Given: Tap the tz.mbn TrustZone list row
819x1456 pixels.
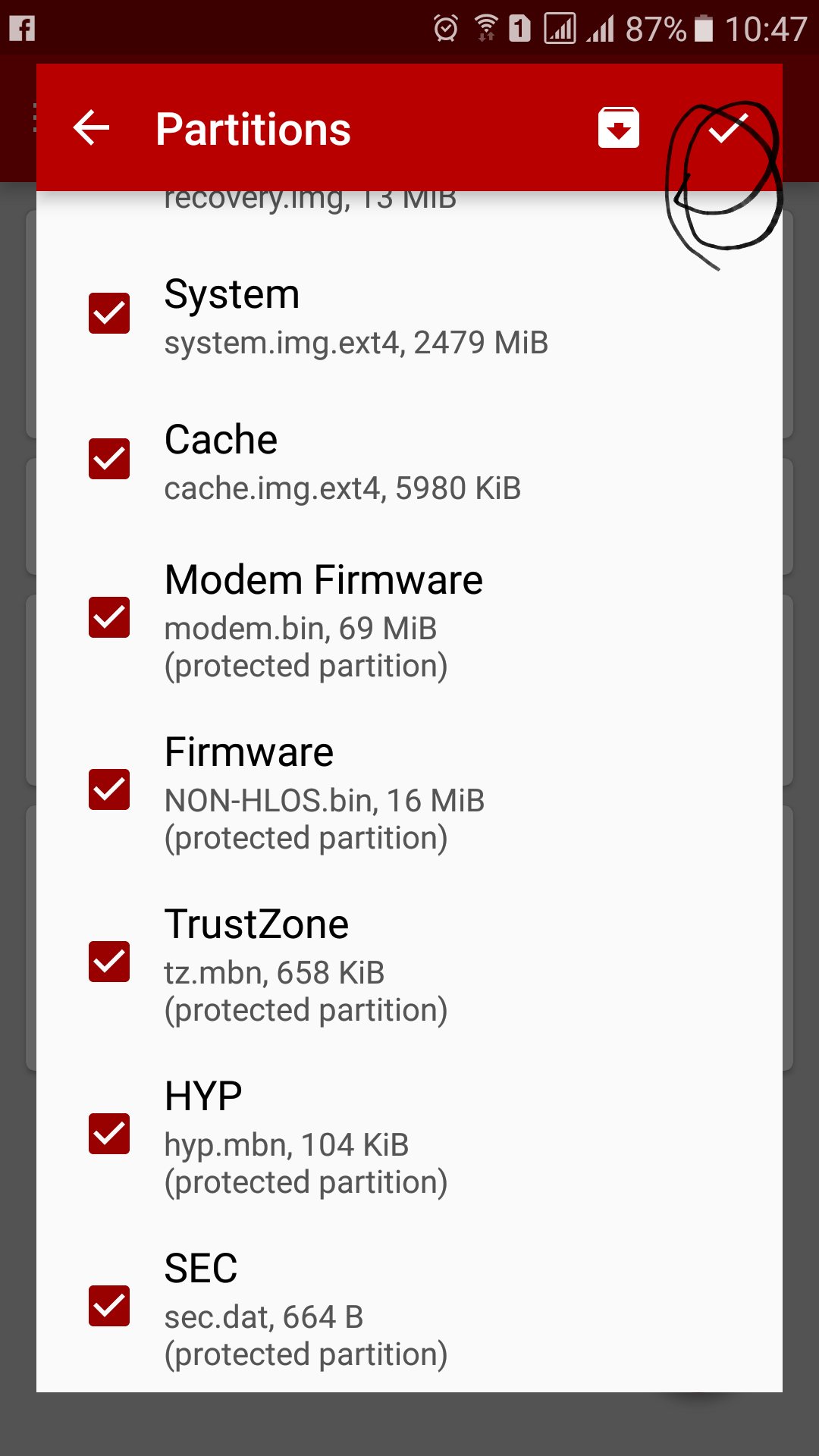Looking at the screenshot, I should (x=409, y=963).
